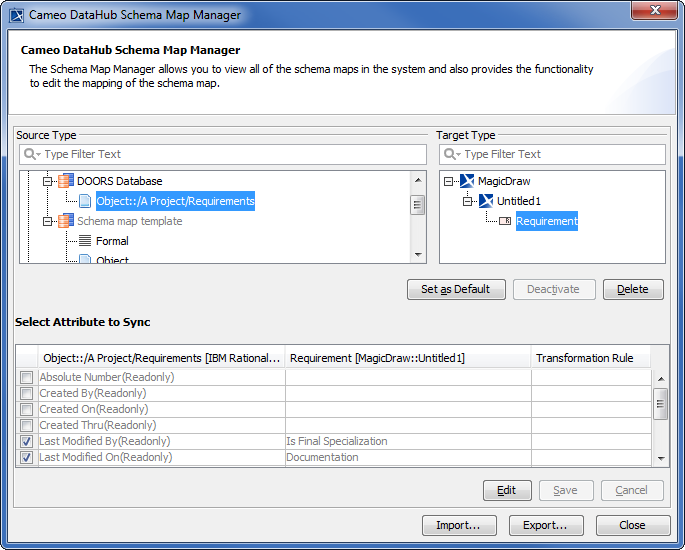Viewport: 685px width, 550px height.
Task: Click the Object::/A Project/Requirements column header
Action: coord(161,358)
